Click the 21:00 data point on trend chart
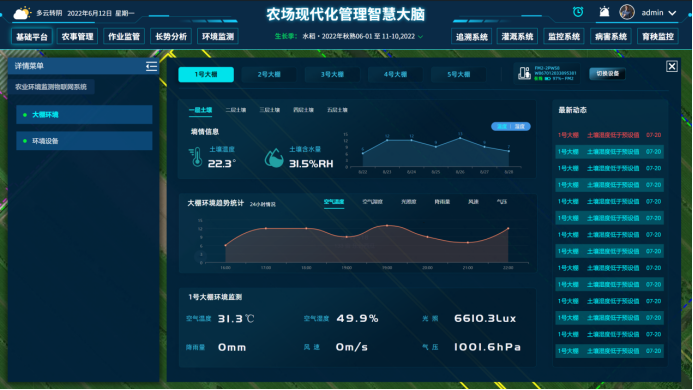 (x=468, y=242)
